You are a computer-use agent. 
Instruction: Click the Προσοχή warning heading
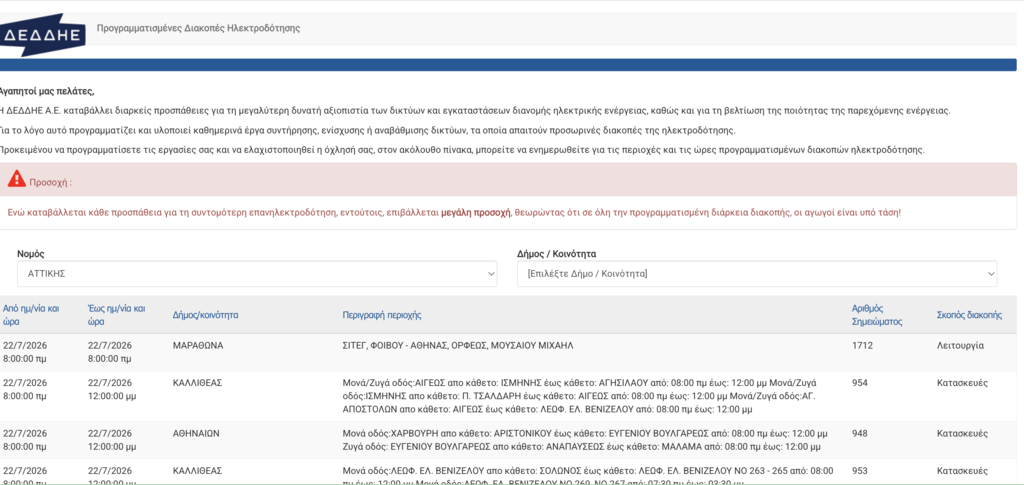(50, 183)
